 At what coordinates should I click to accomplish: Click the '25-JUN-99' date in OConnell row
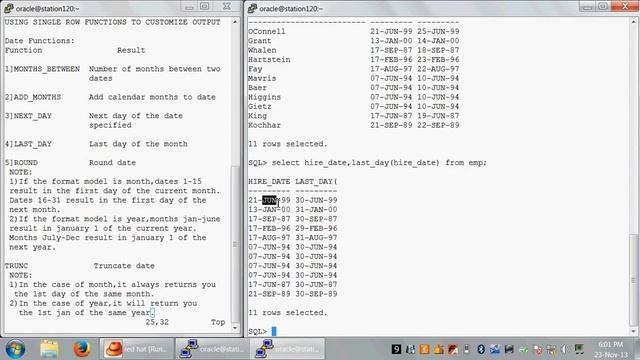click(x=438, y=31)
